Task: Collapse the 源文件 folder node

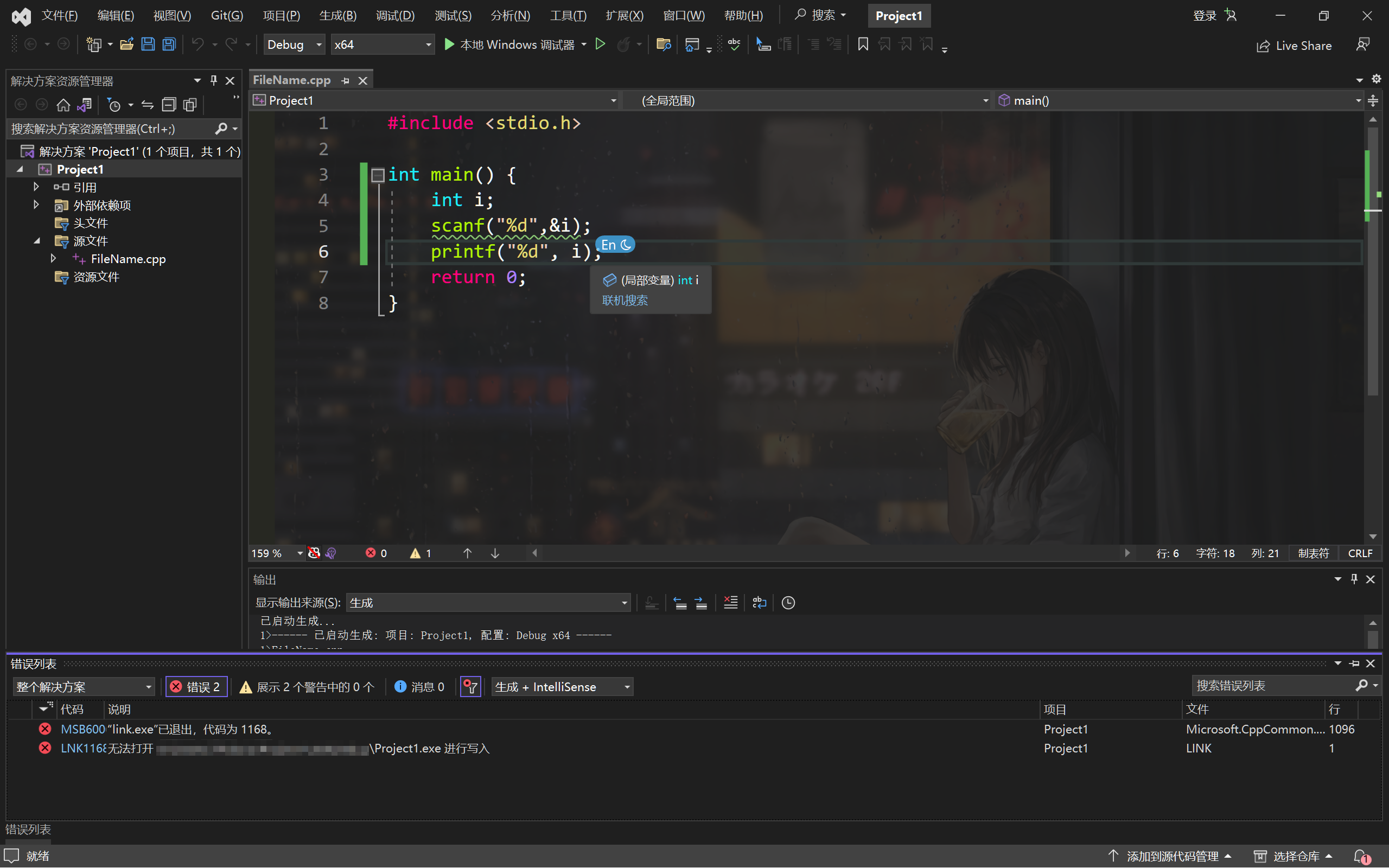Action: click(36, 240)
